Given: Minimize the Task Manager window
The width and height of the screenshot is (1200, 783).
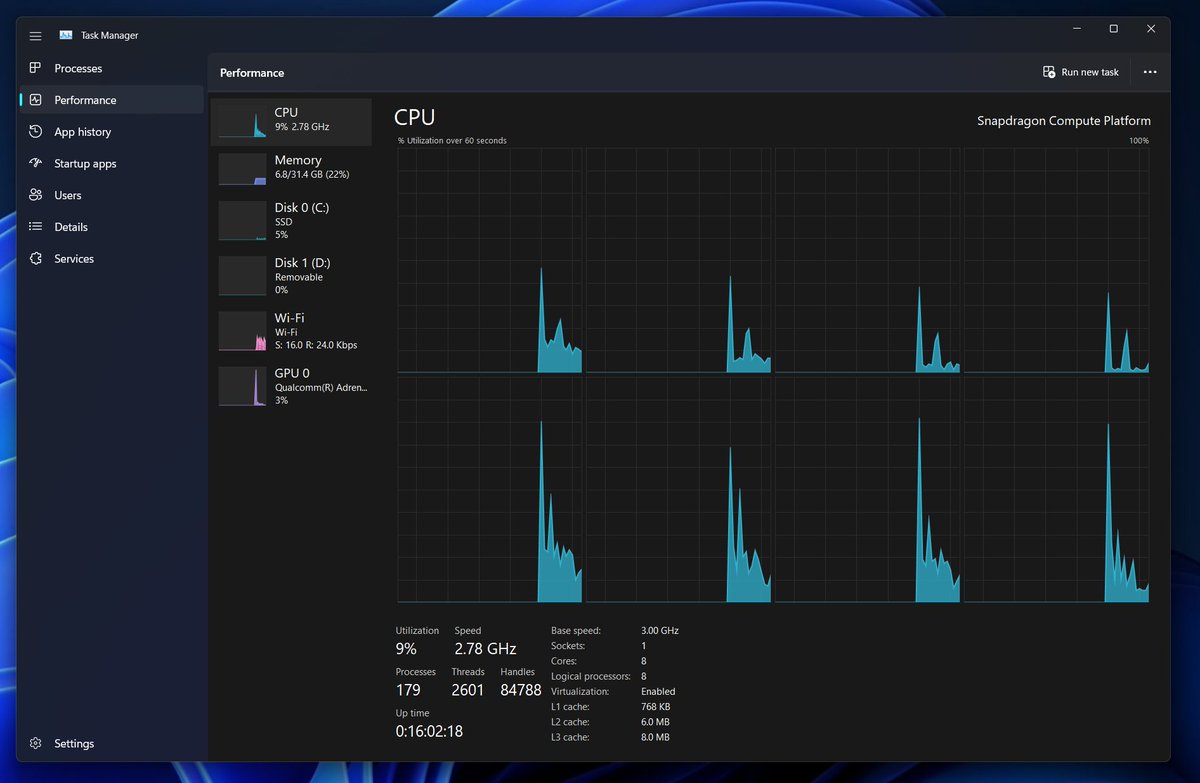Looking at the screenshot, I should click(1076, 29).
